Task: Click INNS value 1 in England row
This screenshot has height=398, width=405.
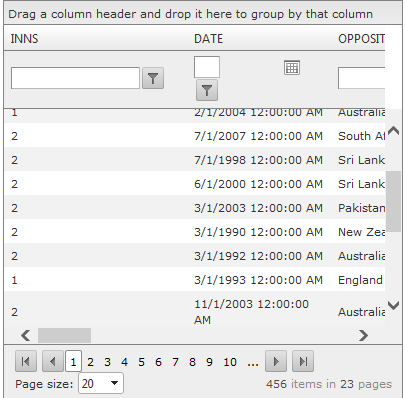Action: coord(14,280)
